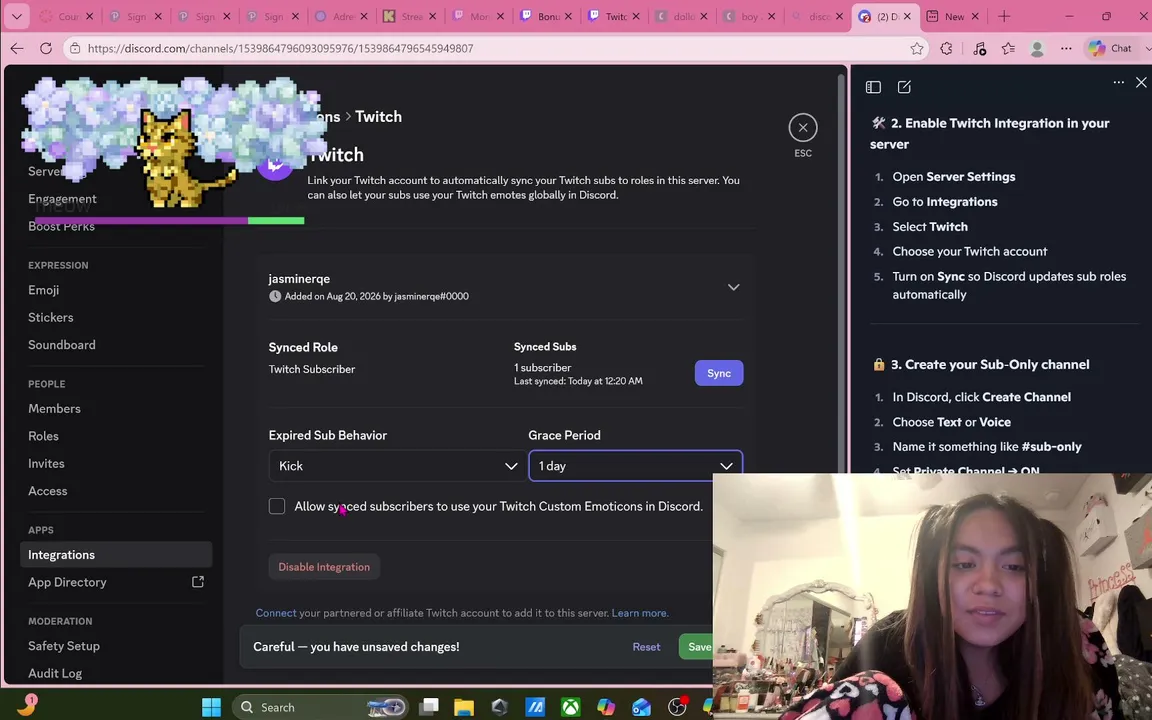
Task: Open Boost Perks settings
Action: [62, 226]
